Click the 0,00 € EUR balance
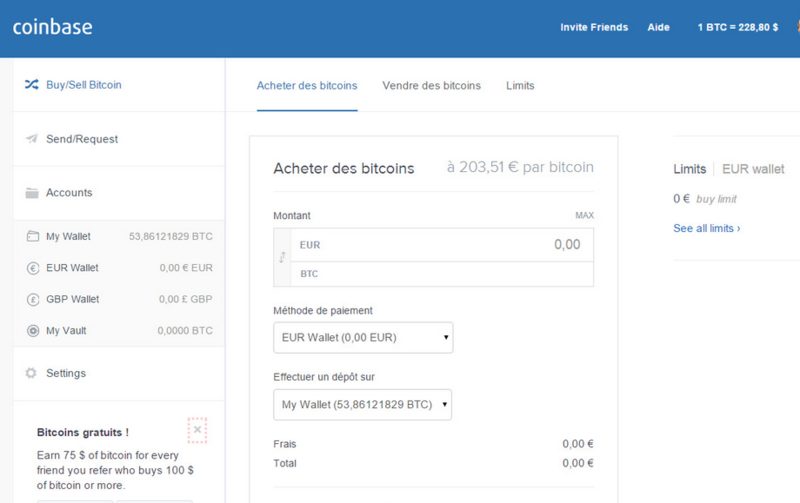Image resolution: width=800 pixels, height=503 pixels. [x=186, y=268]
